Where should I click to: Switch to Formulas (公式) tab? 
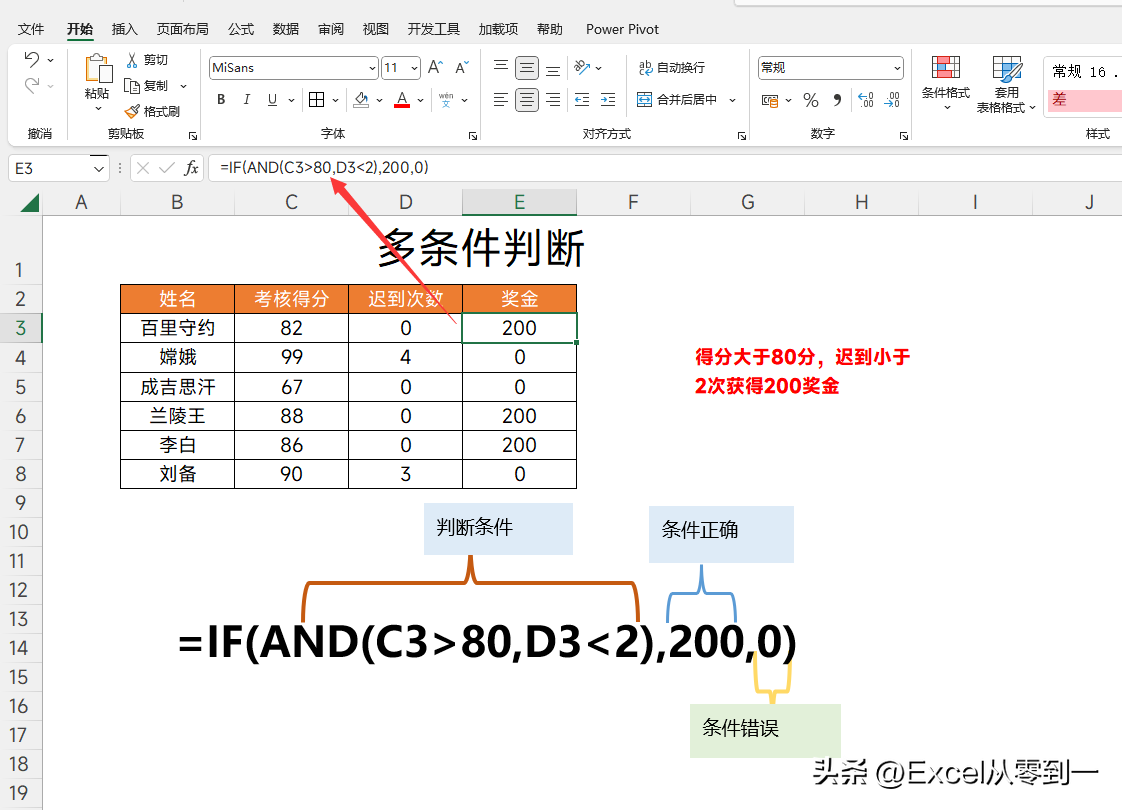click(x=241, y=29)
